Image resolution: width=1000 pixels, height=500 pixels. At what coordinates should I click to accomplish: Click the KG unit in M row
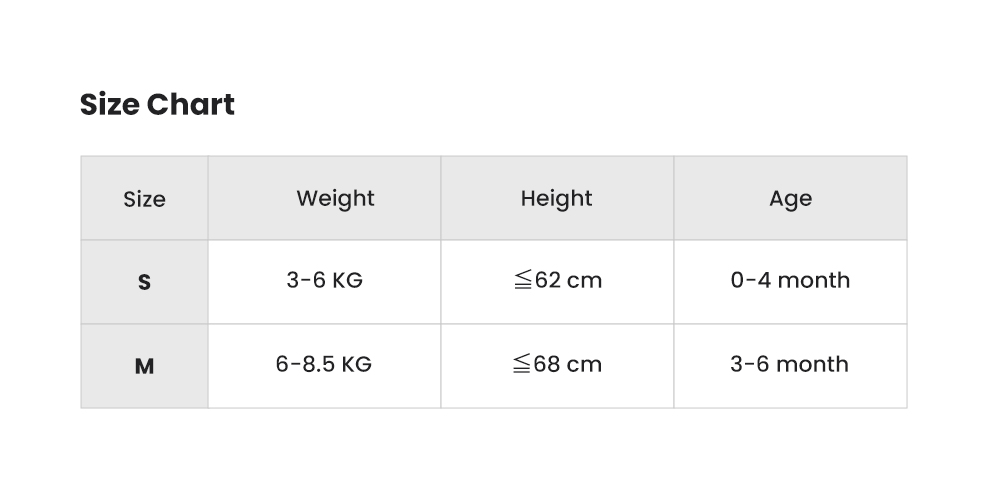coord(356,364)
